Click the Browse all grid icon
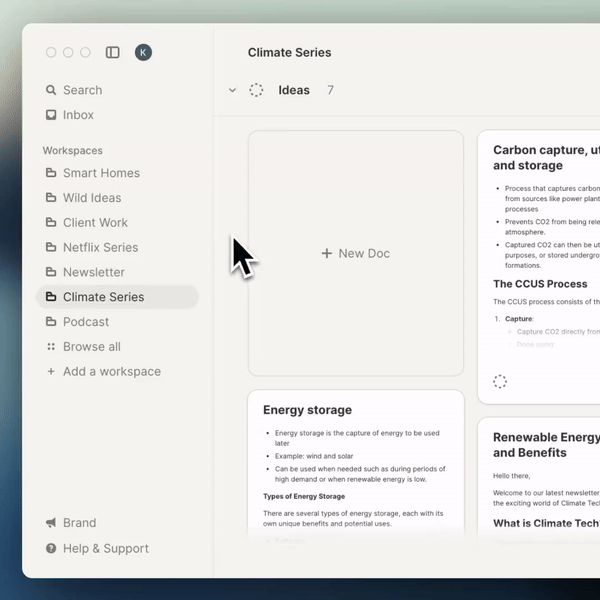The image size is (600, 600). point(51,346)
